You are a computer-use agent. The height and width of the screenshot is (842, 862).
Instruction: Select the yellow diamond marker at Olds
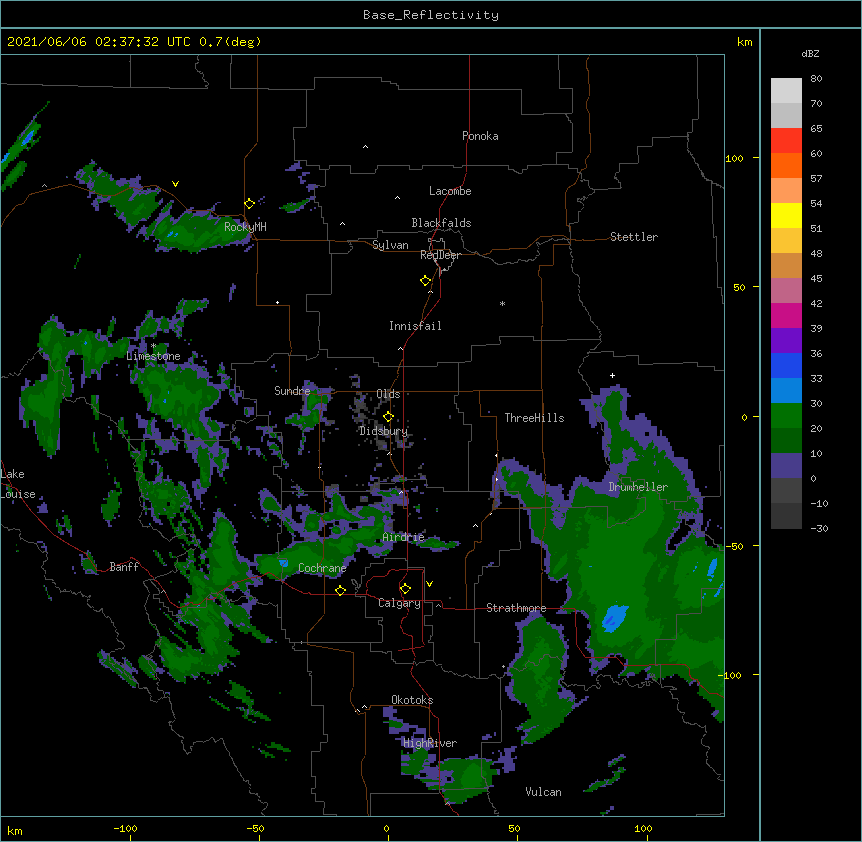click(388, 417)
